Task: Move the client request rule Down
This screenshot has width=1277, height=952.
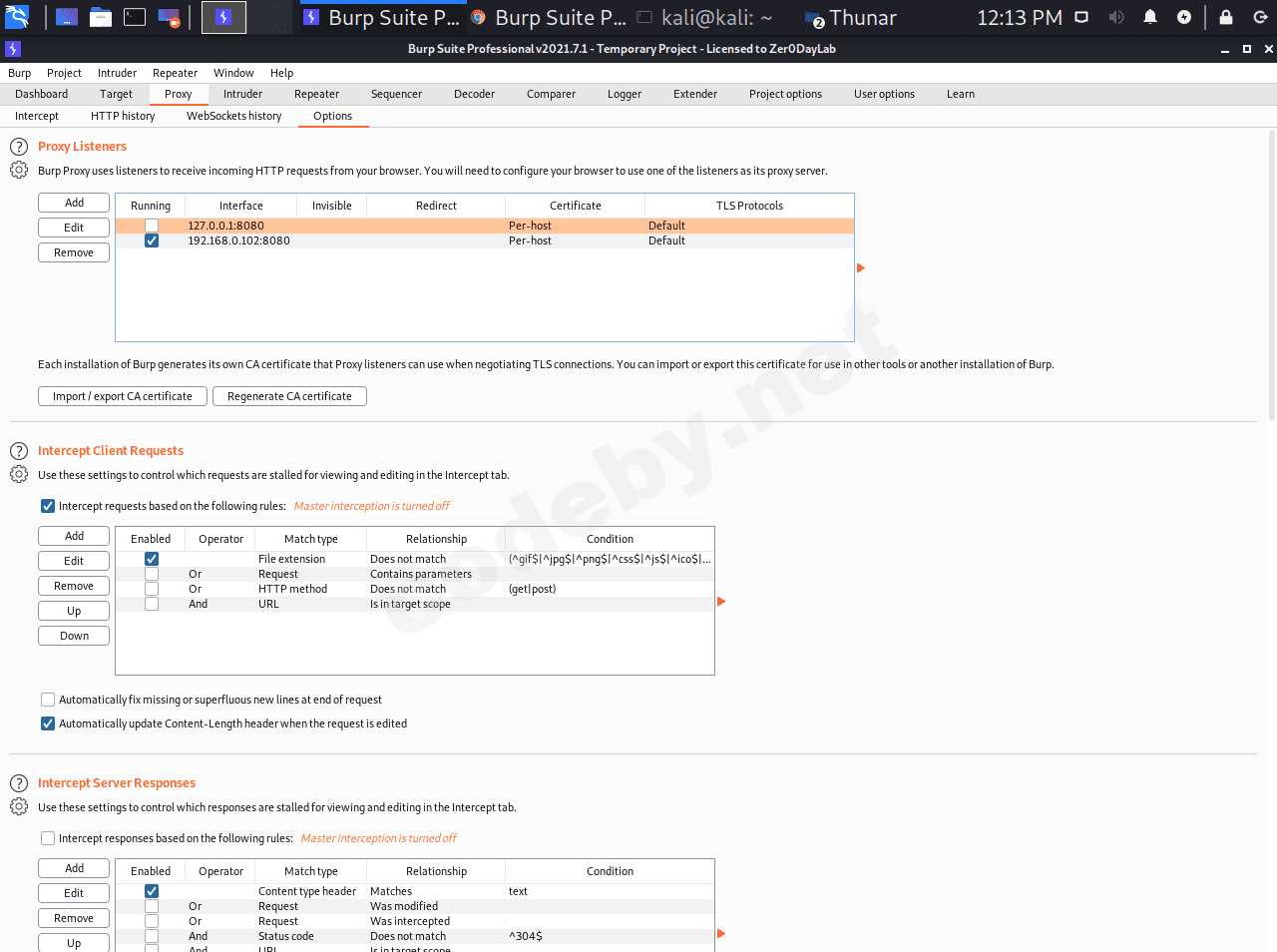Action: (x=74, y=636)
